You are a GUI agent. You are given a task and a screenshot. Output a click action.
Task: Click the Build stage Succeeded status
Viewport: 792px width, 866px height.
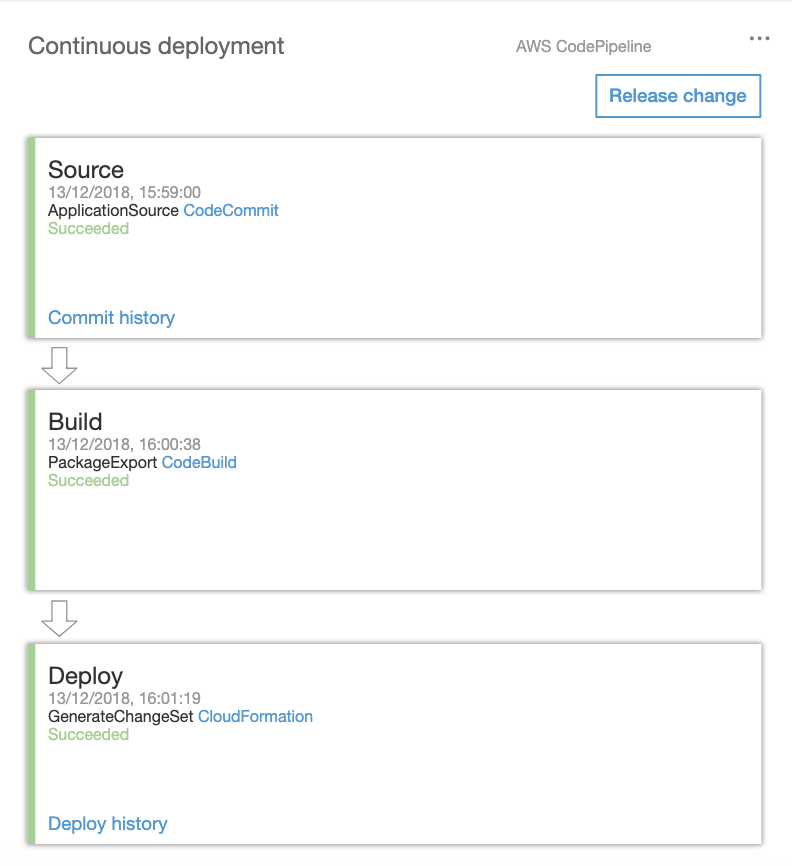click(x=88, y=480)
